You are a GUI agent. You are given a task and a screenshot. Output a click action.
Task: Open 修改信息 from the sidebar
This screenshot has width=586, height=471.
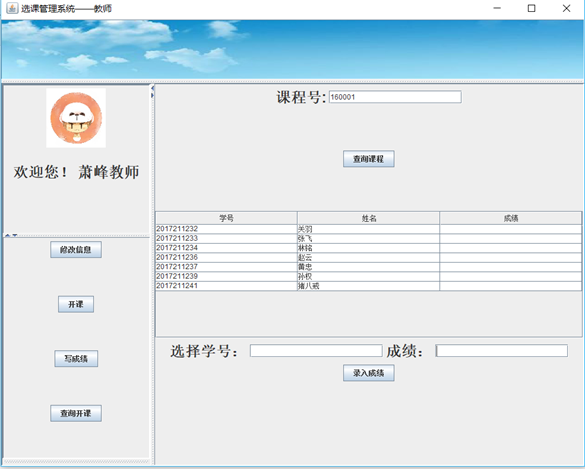point(76,250)
